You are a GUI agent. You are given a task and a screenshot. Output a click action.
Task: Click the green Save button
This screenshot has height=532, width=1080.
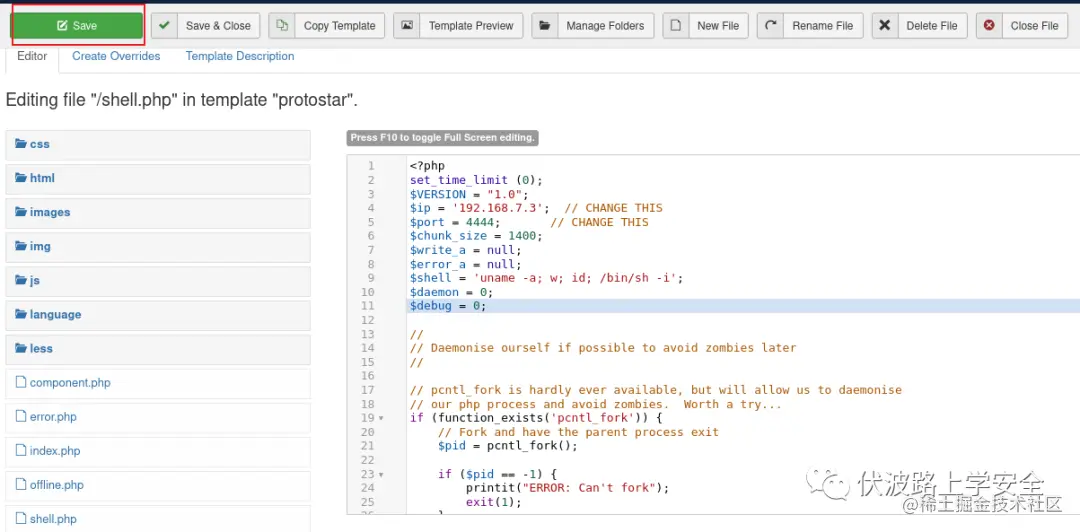tap(76, 25)
